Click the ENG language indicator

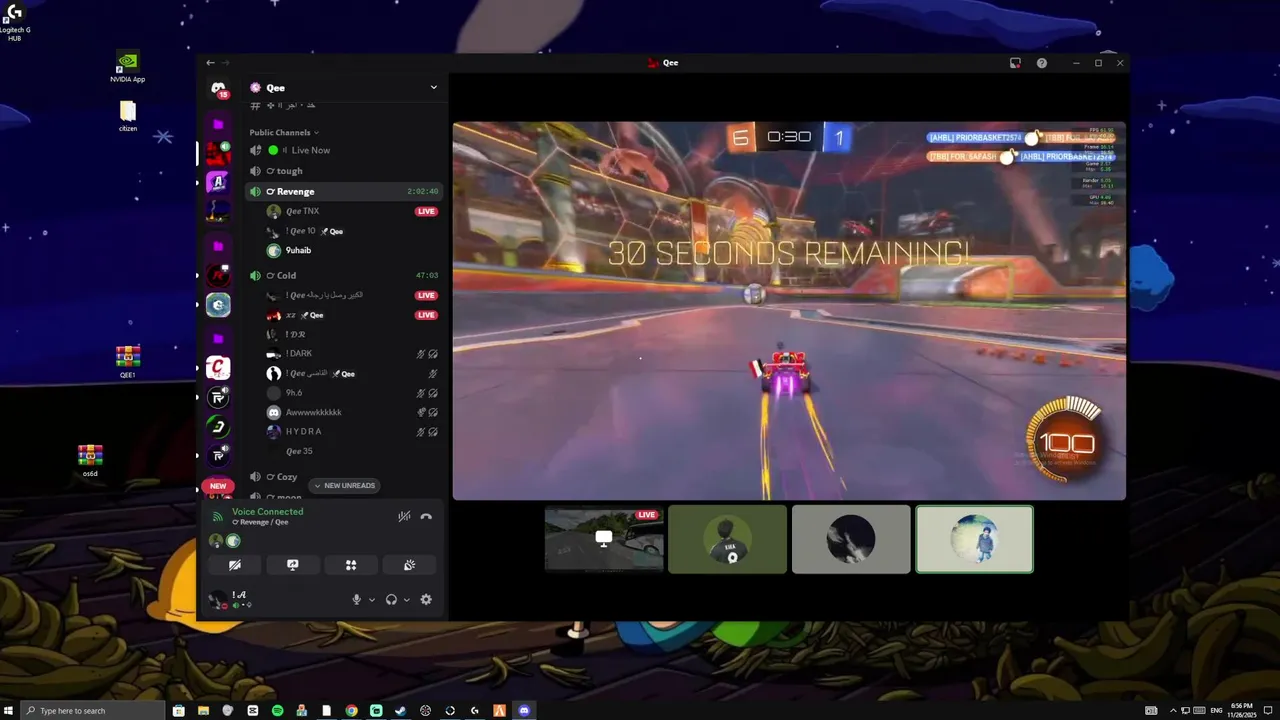pyautogui.click(x=1216, y=710)
